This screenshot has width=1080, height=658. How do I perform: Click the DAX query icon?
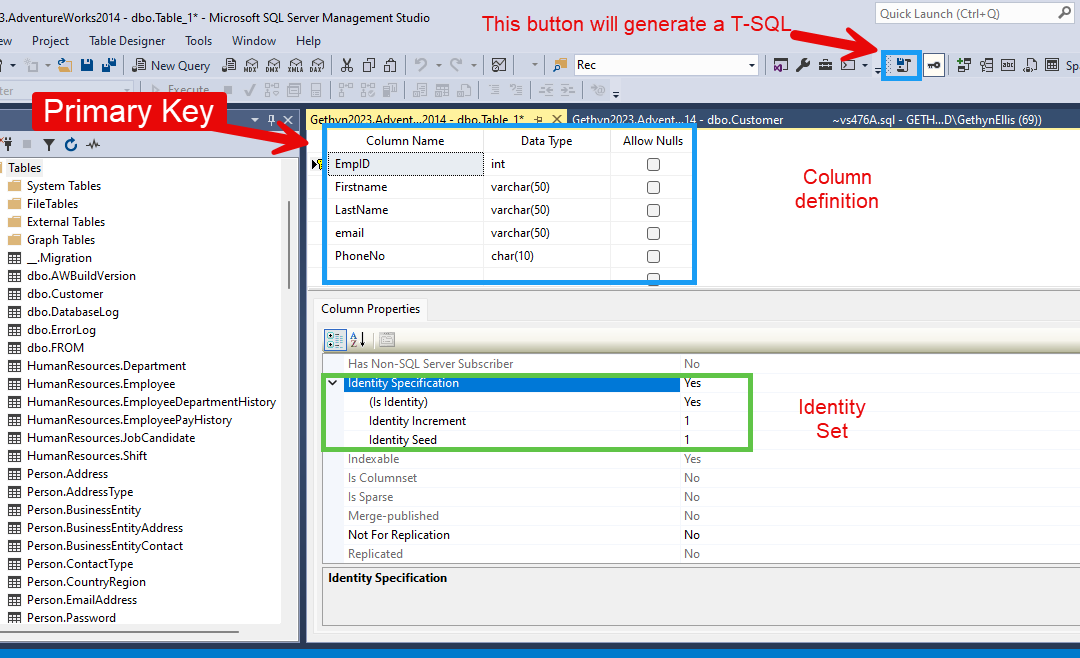tap(317, 65)
